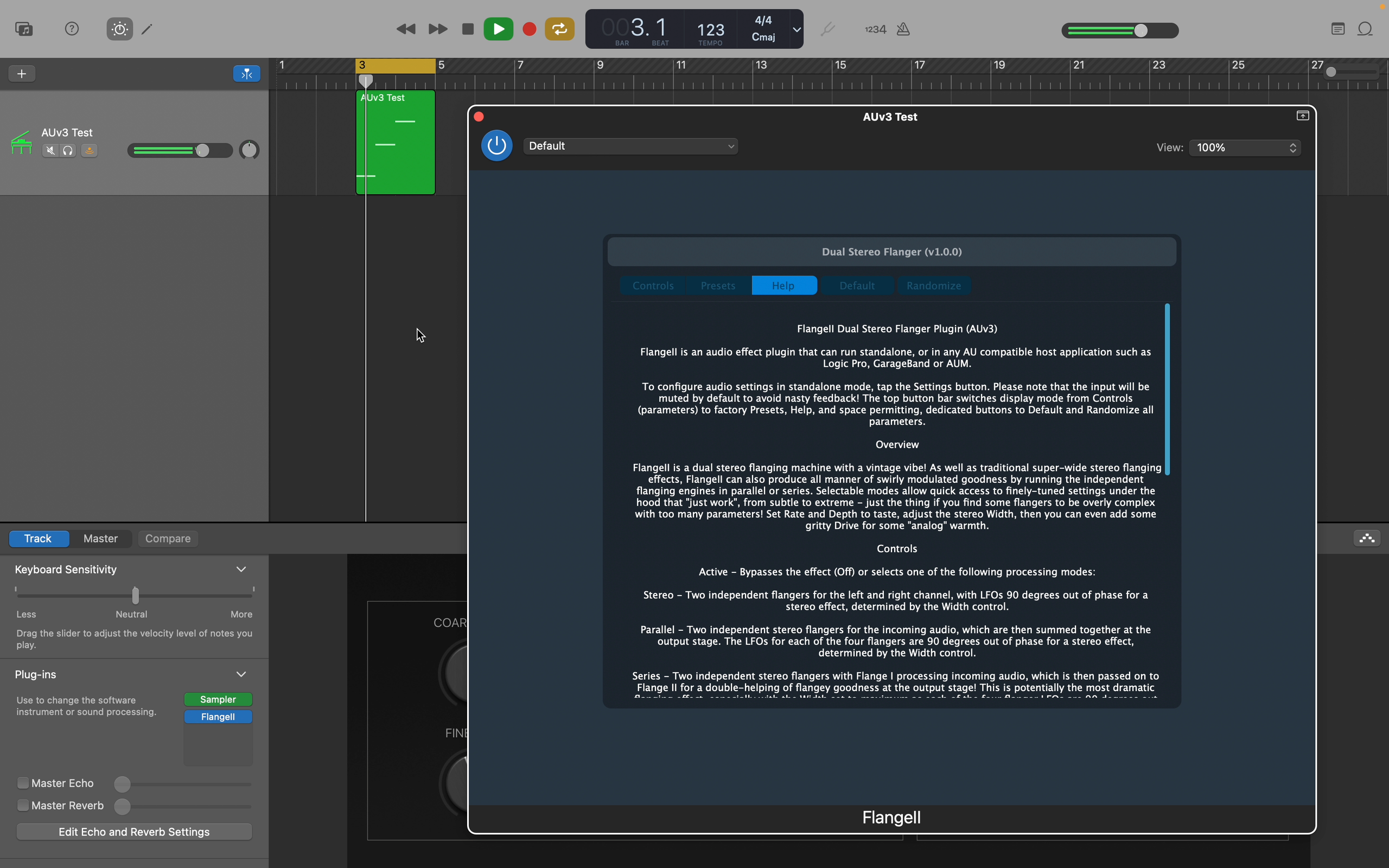Collapse the Plug-ins section chevron
1389x868 pixels.
pos(241,674)
